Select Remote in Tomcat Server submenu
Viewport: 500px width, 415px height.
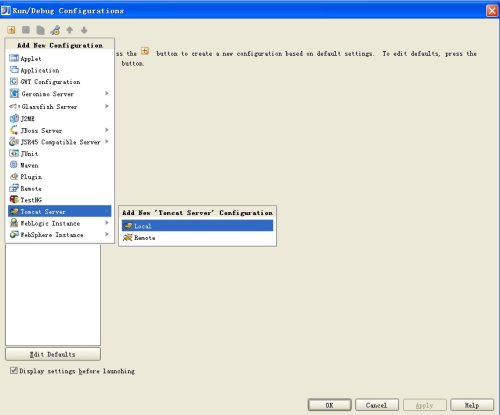pos(197,238)
